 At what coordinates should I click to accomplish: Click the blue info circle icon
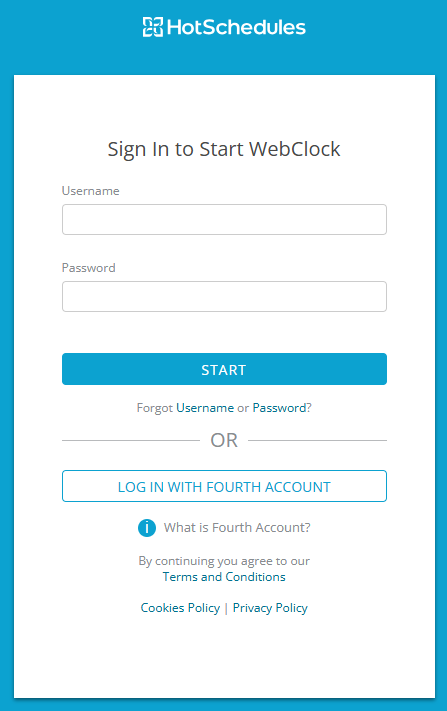147,528
